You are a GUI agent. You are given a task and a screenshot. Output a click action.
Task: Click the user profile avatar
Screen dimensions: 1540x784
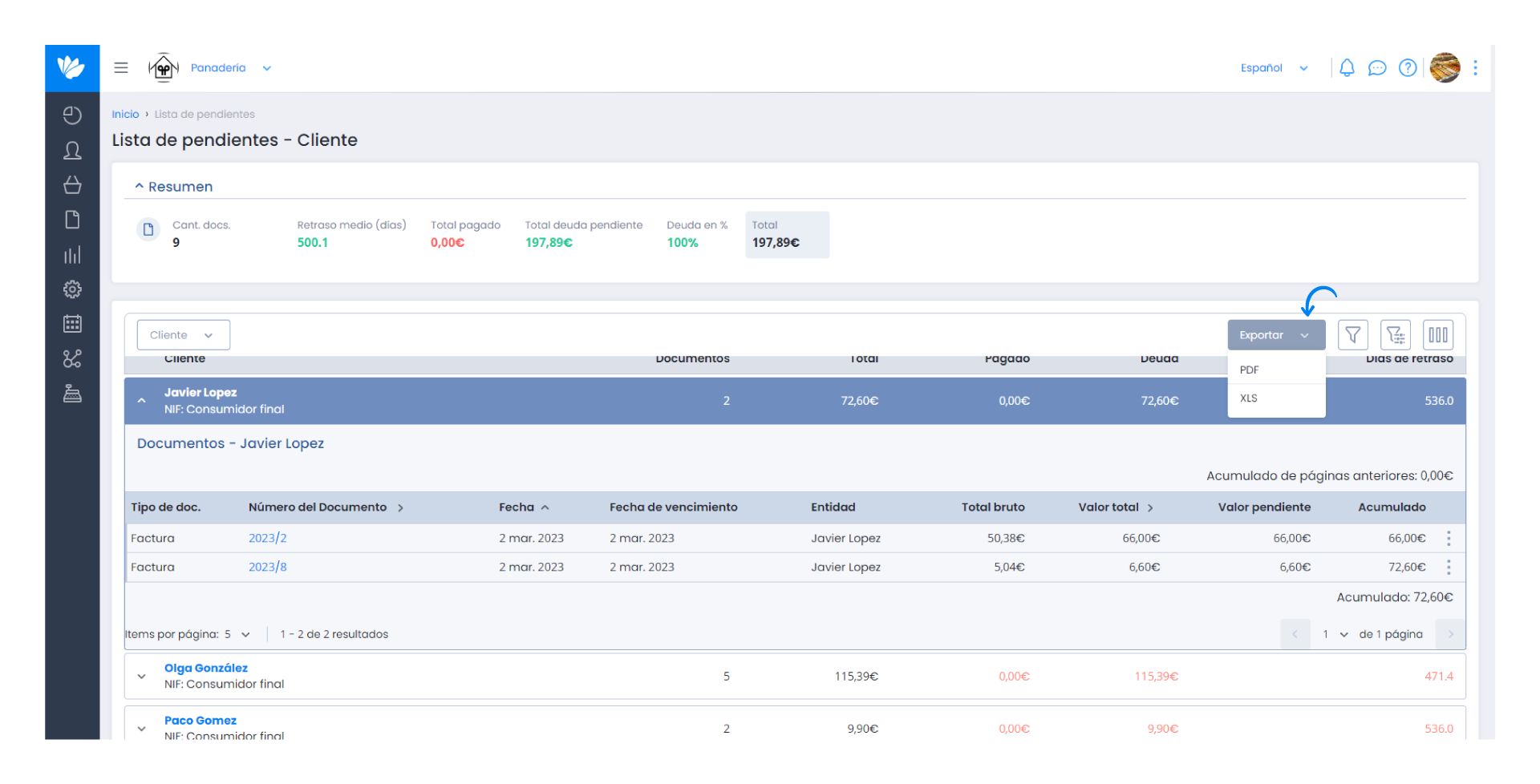(1445, 68)
